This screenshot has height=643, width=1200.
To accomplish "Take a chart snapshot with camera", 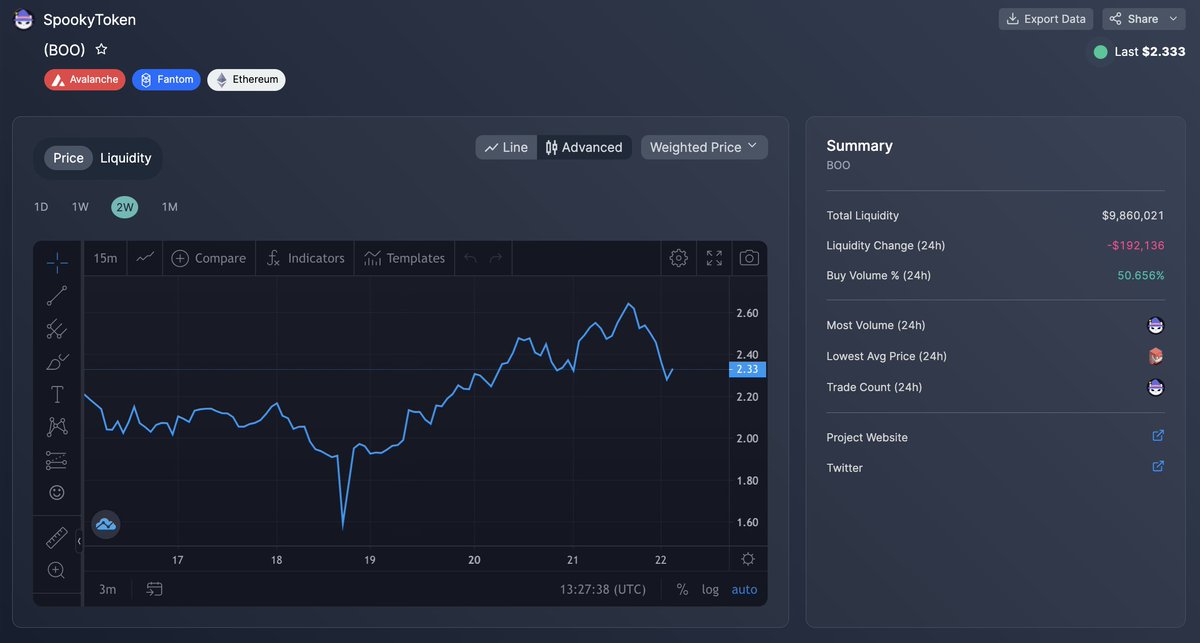I will pos(749,258).
